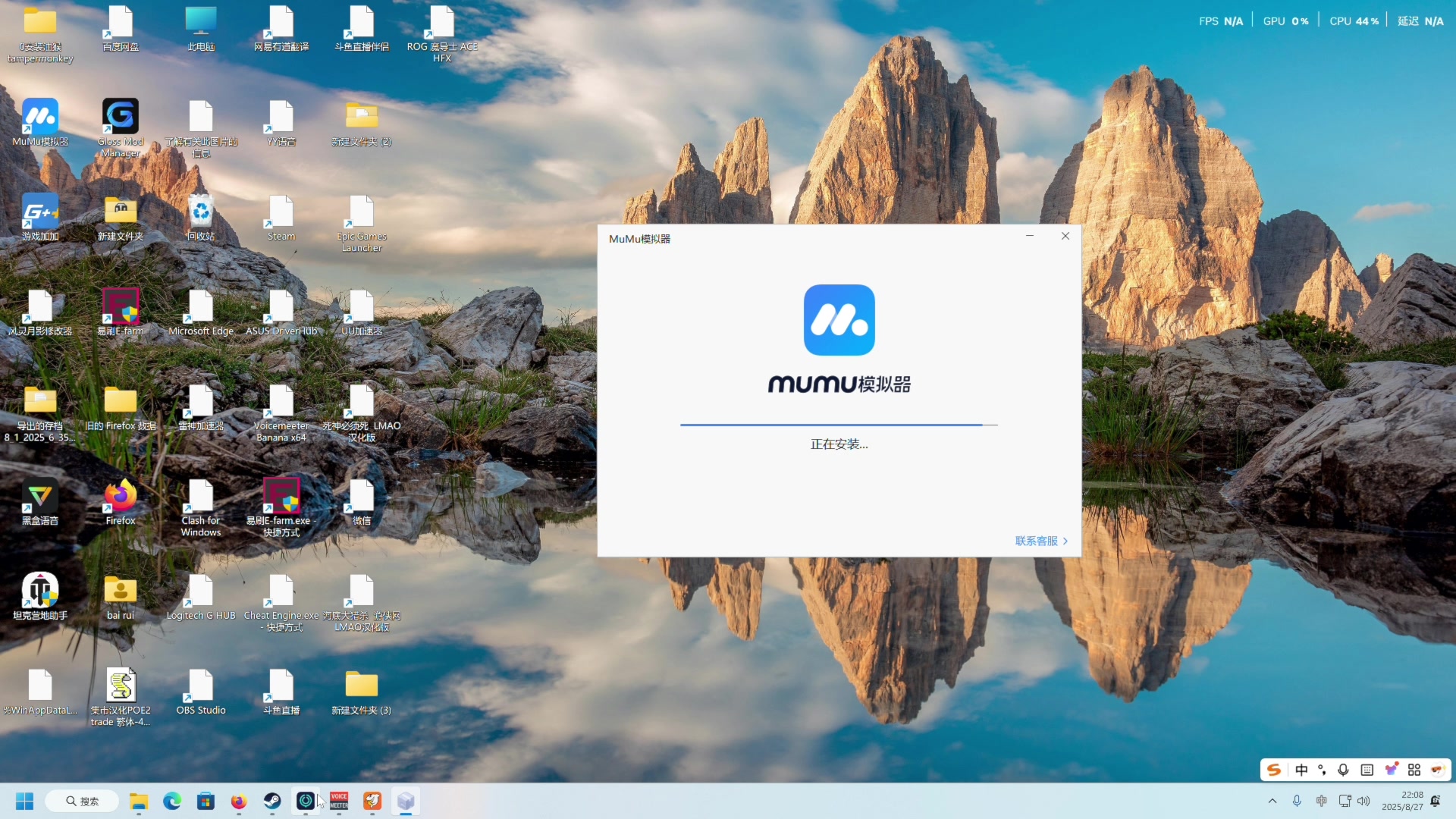This screenshot has height=819, width=1456.
Task: Select the Clash for Windows shortcut
Action: 201,508
